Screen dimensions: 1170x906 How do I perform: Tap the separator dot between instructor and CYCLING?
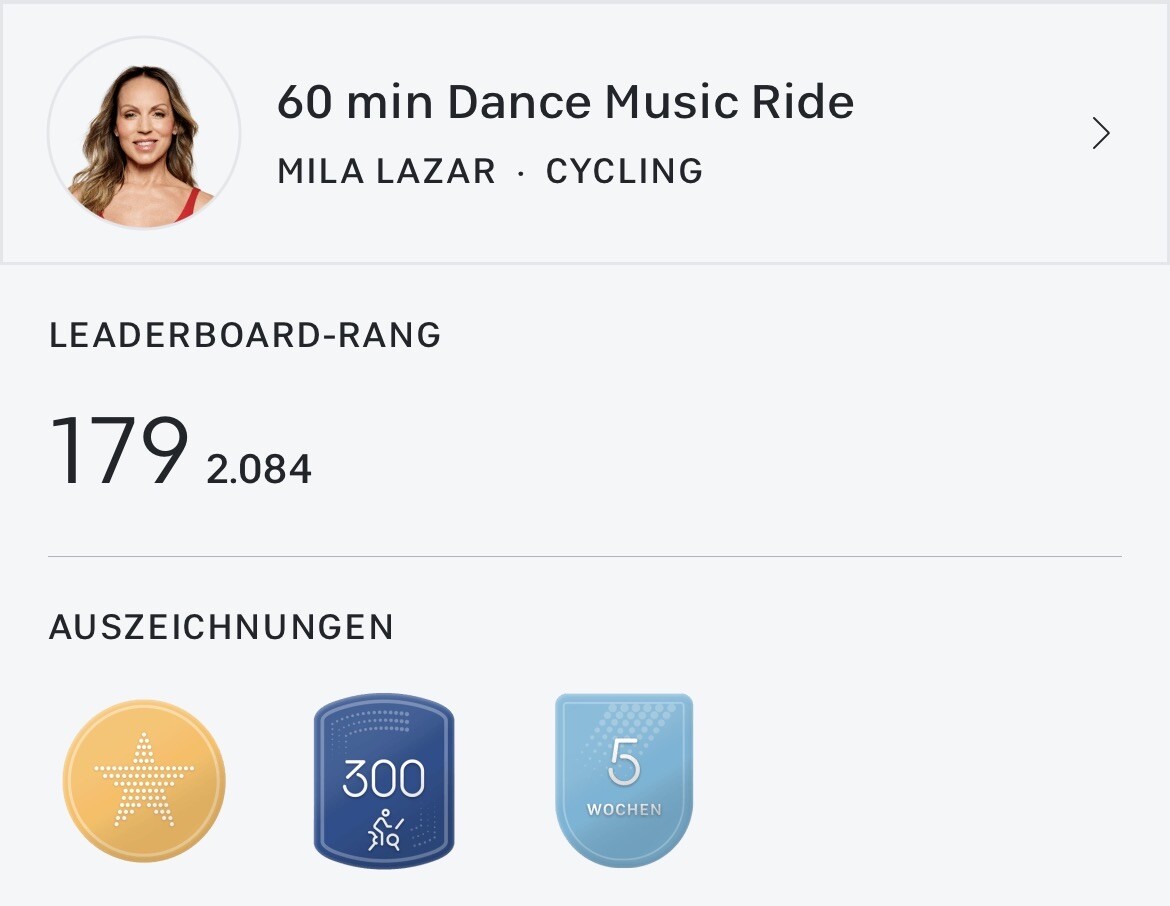coord(521,172)
